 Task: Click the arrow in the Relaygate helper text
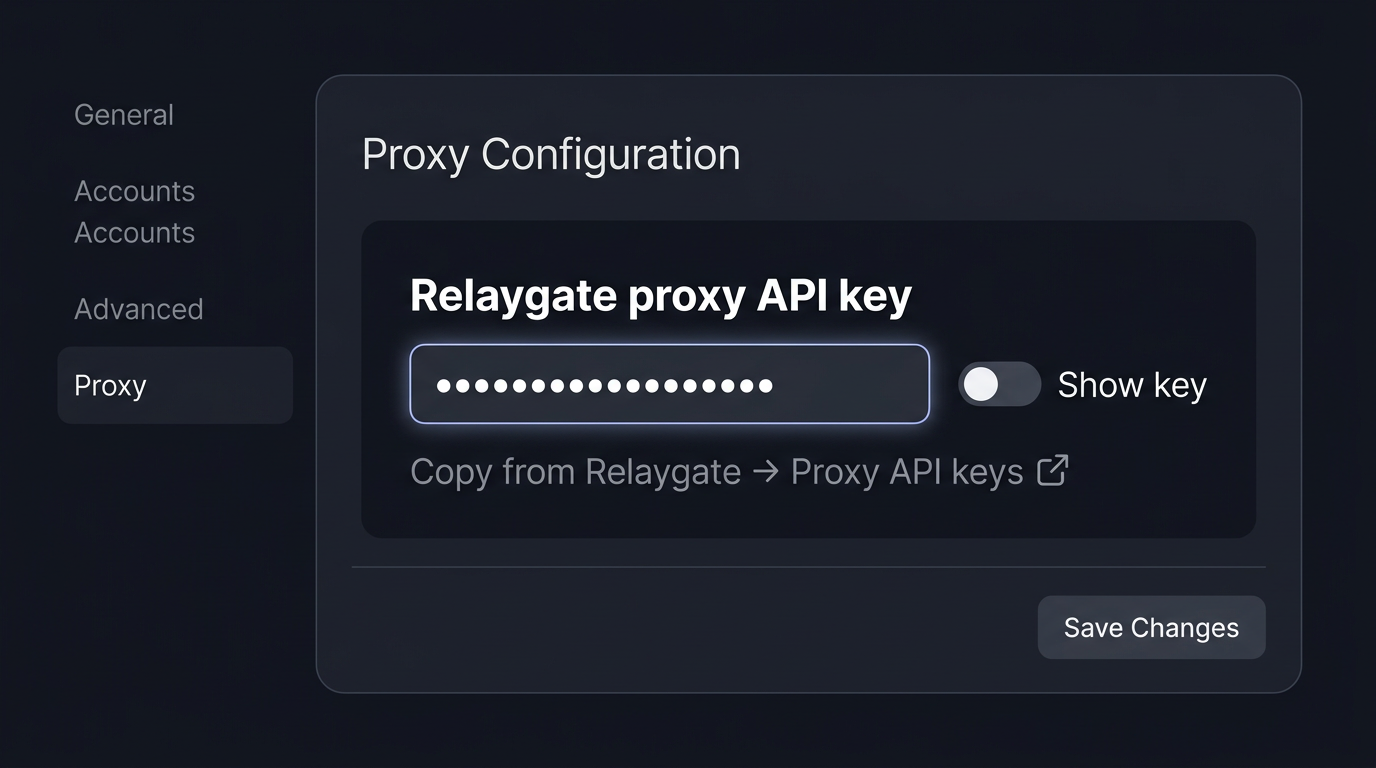(763, 471)
